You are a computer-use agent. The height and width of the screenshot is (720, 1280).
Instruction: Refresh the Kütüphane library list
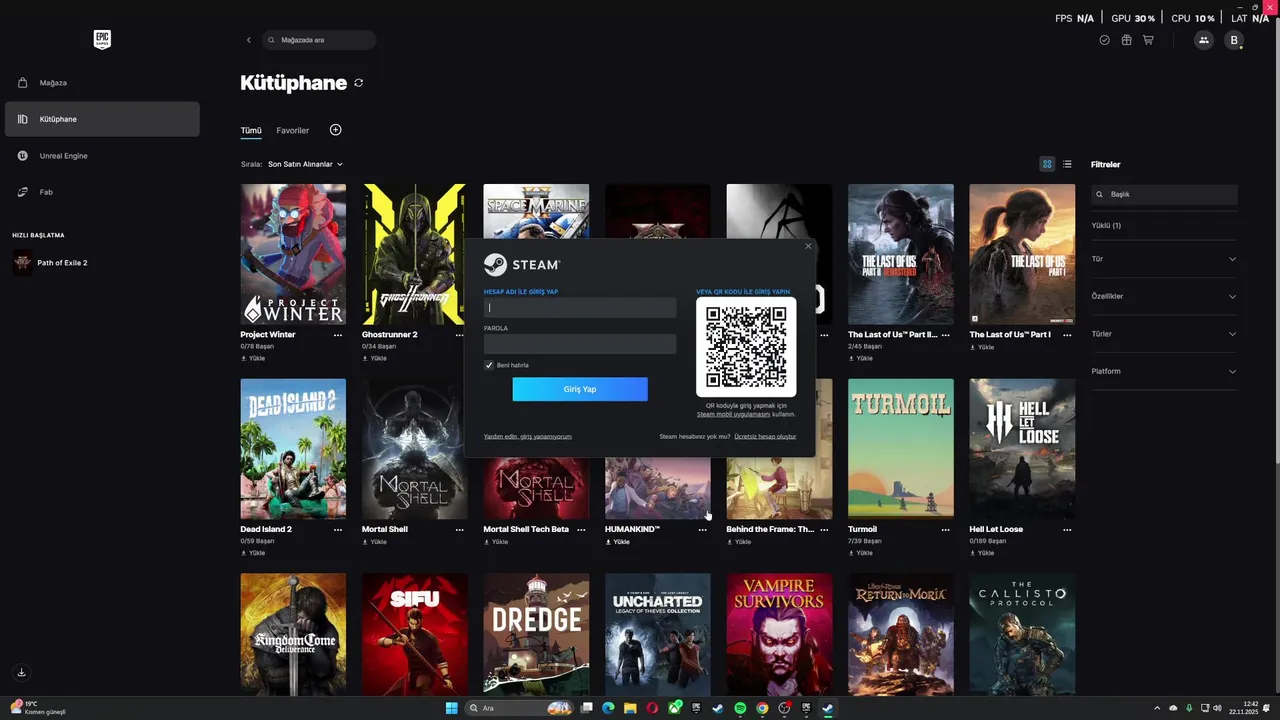pos(359,83)
